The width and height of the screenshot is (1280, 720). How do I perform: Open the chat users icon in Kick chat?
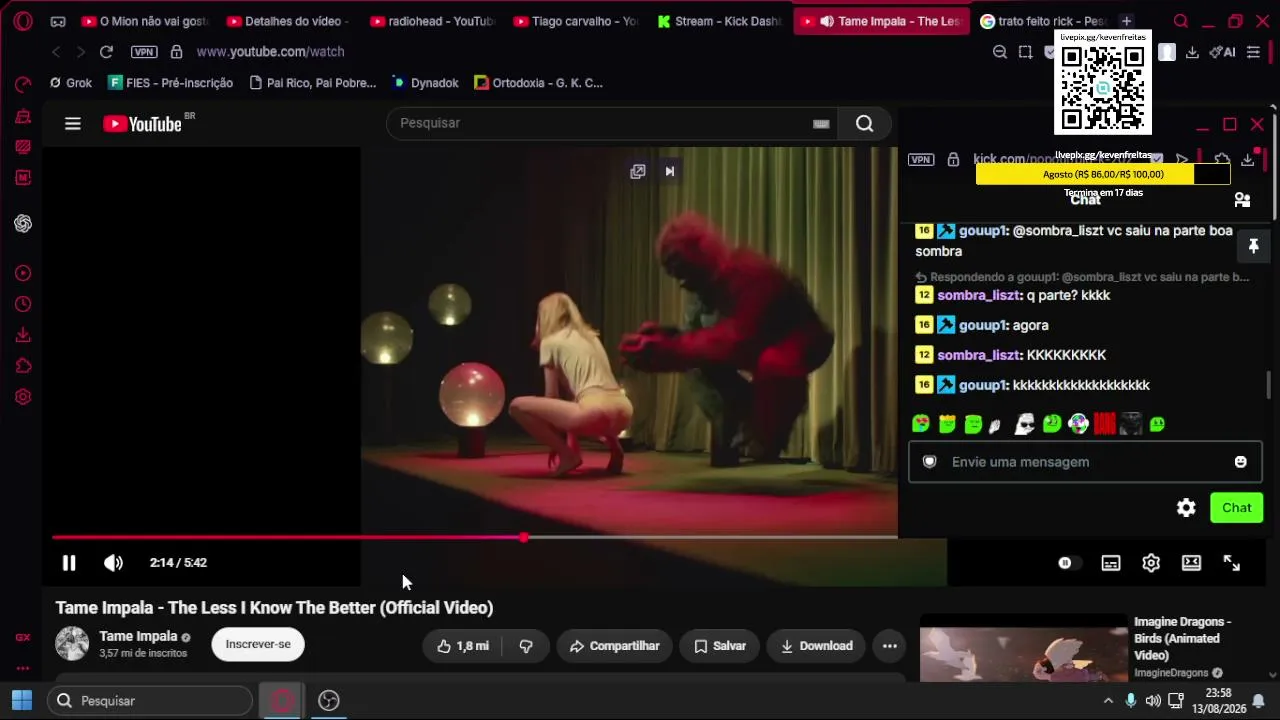pos(1242,200)
